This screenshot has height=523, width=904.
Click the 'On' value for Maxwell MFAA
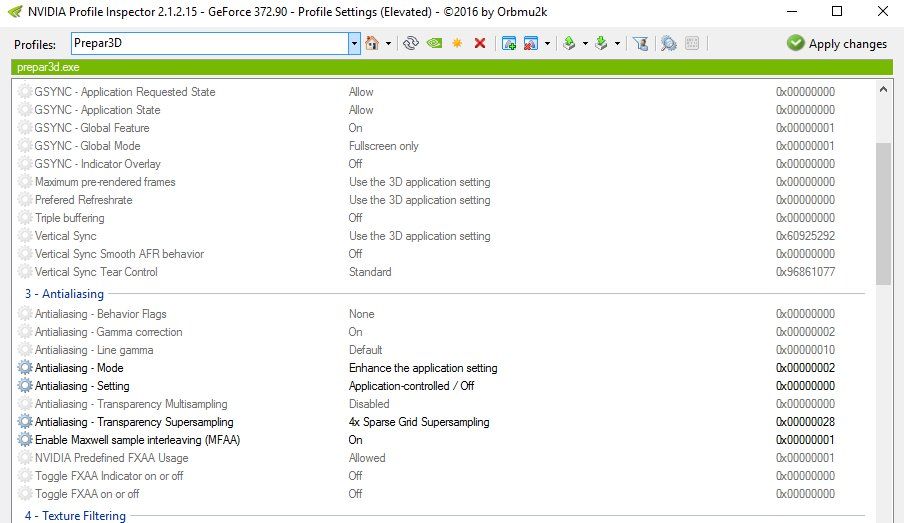pyautogui.click(x=355, y=439)
